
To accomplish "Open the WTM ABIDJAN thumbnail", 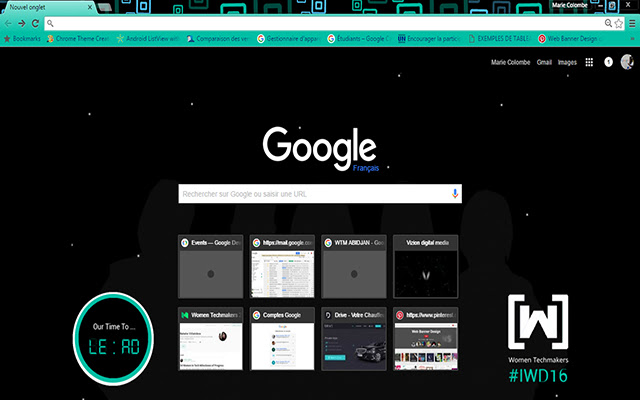I will click(354, 267).
